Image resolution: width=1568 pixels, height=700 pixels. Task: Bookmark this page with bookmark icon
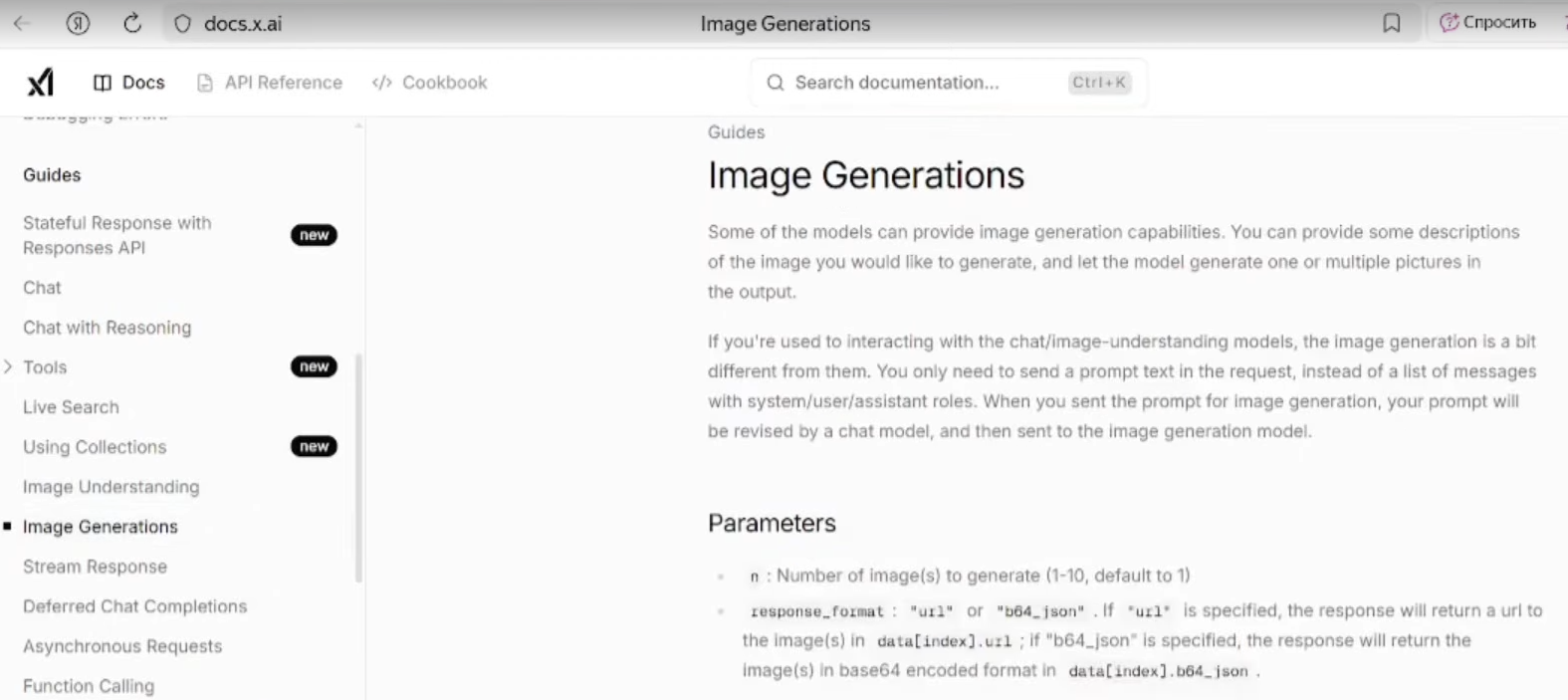(x=1391, y=23)
